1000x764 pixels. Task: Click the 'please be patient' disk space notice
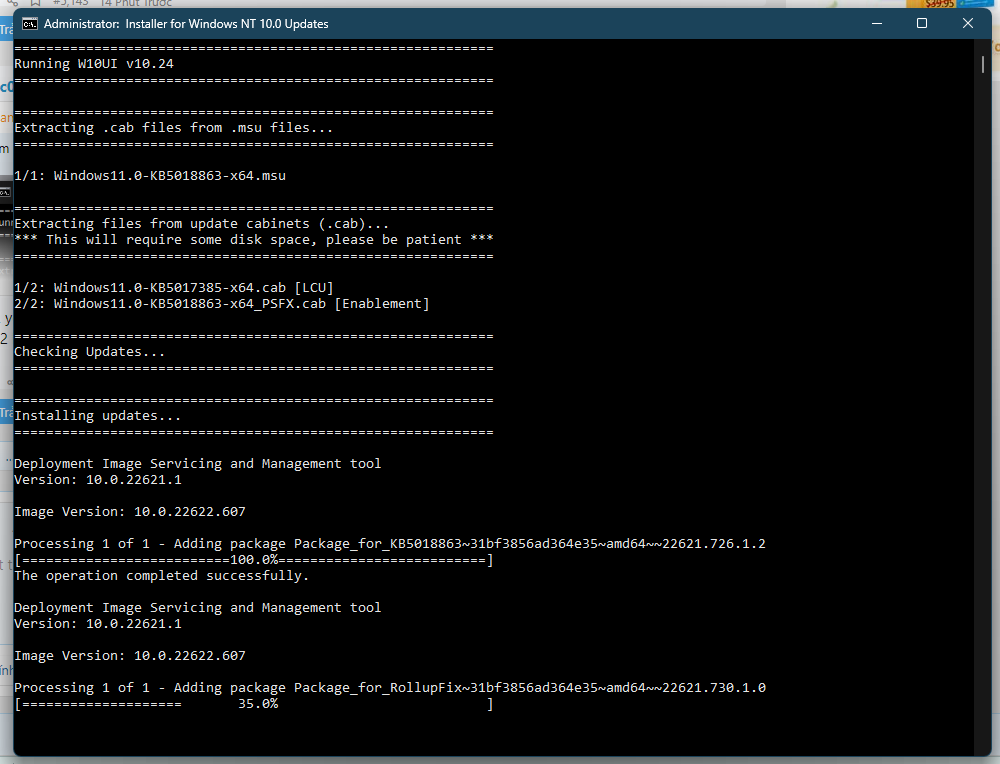coord(254,240)
